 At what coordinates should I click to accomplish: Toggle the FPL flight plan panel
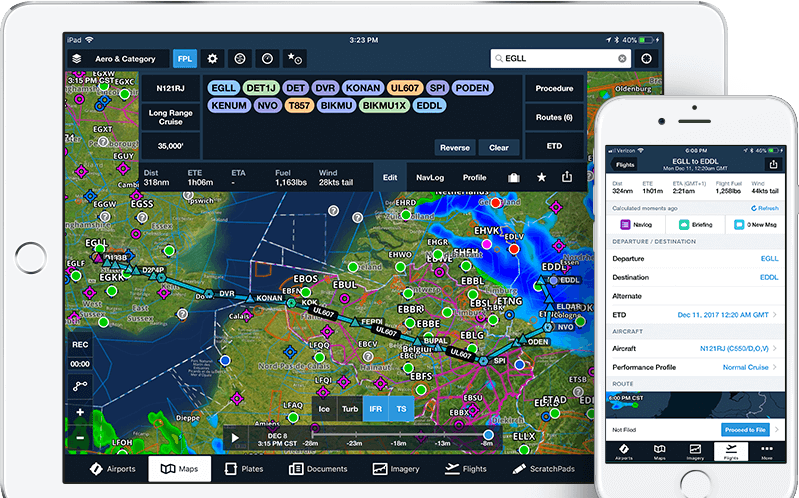click(184, 59)
